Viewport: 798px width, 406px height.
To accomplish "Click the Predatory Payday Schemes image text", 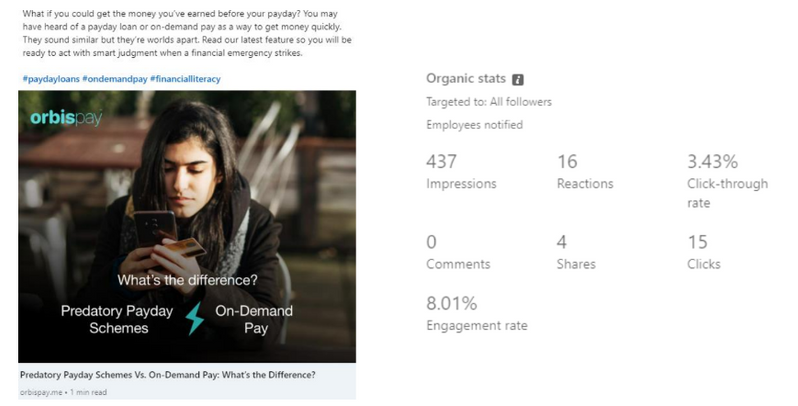I will click(117, 320).
